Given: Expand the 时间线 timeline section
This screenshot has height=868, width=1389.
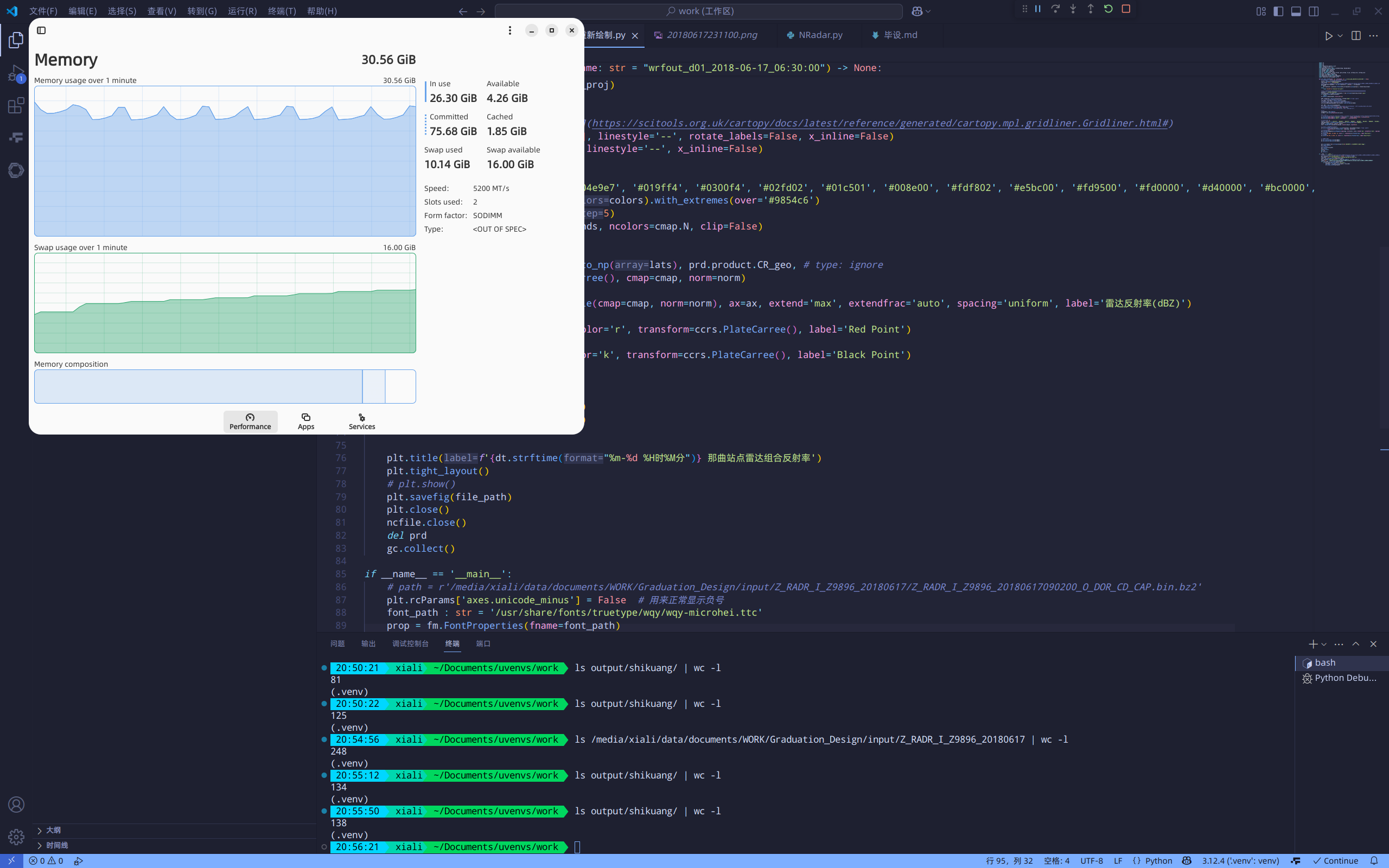Looking at the screenshot, I should click(x=56, y=845).
